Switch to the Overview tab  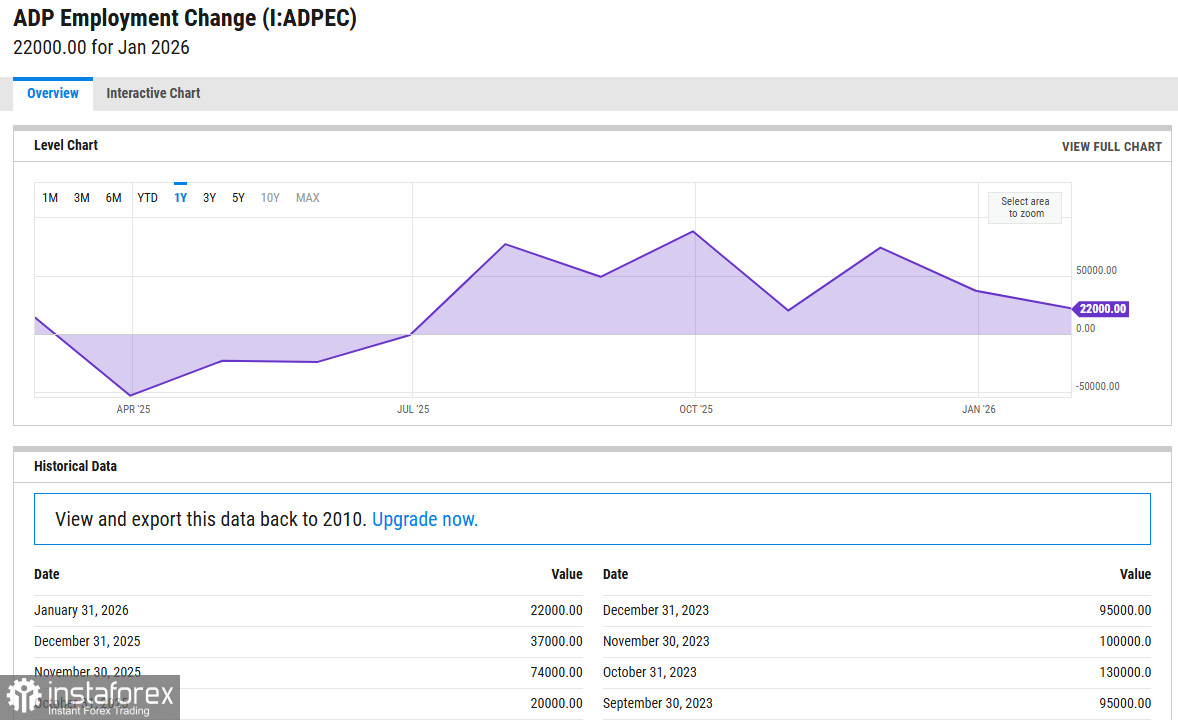(x=53, y=94)
